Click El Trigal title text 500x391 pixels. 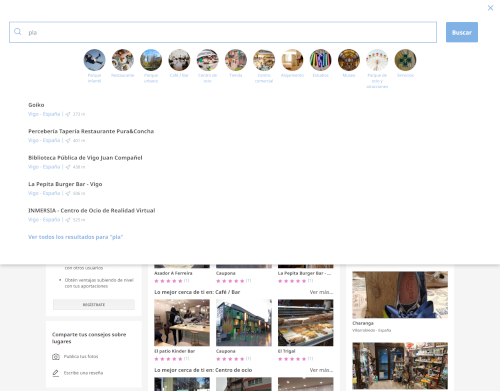coord(286,351)
